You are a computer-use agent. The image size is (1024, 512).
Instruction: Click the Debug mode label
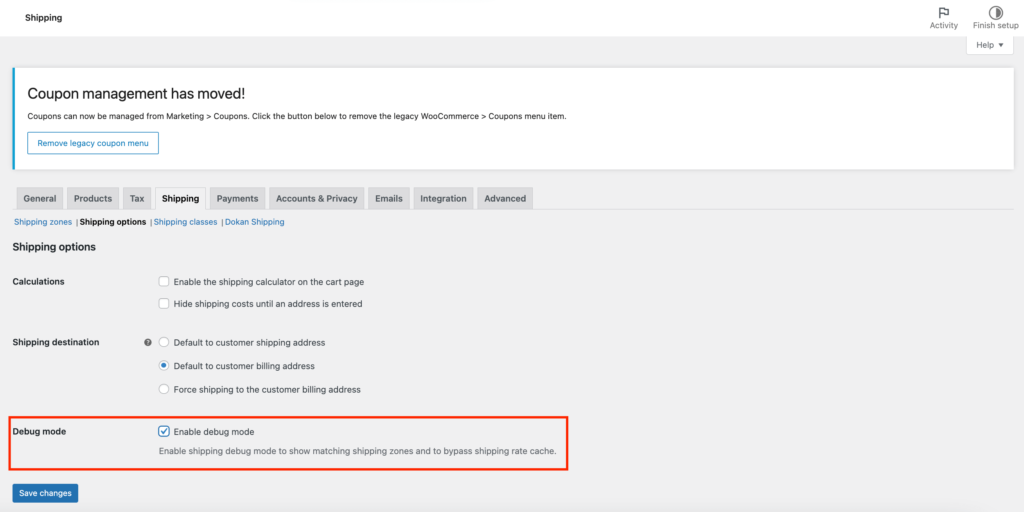[39, 431]
